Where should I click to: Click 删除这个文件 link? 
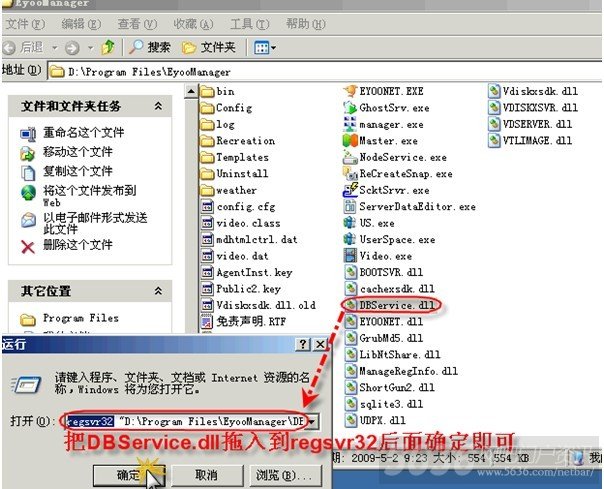(x=77, y=245)
